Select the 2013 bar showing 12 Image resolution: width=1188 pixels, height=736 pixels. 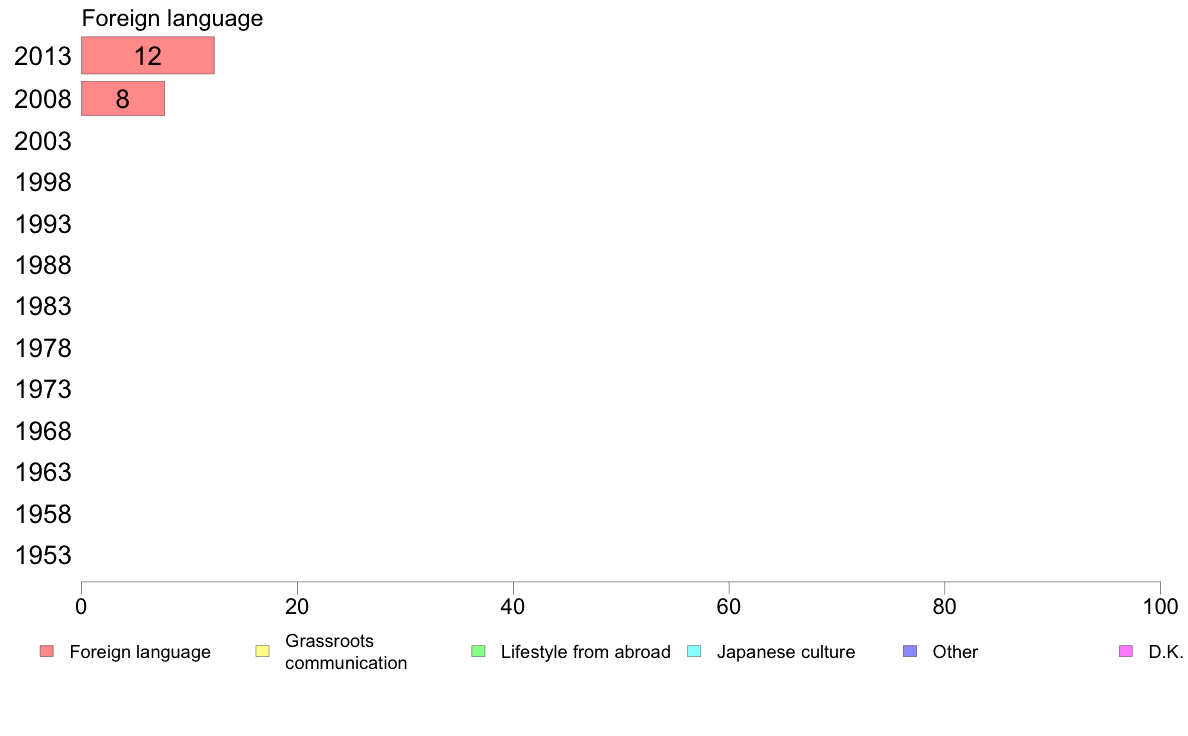click(x=148, y=55)
